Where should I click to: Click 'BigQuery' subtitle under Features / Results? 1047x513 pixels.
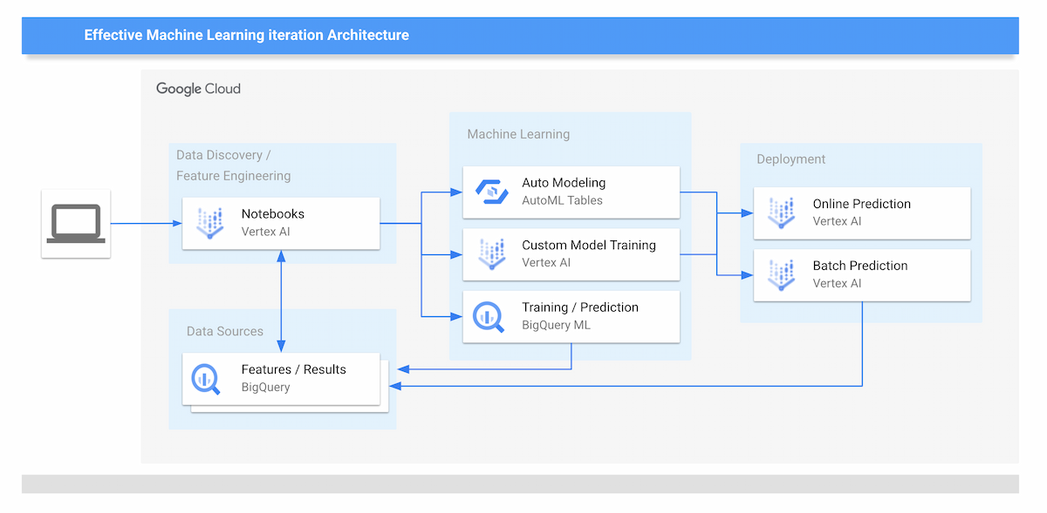click(x=266, y=387)
